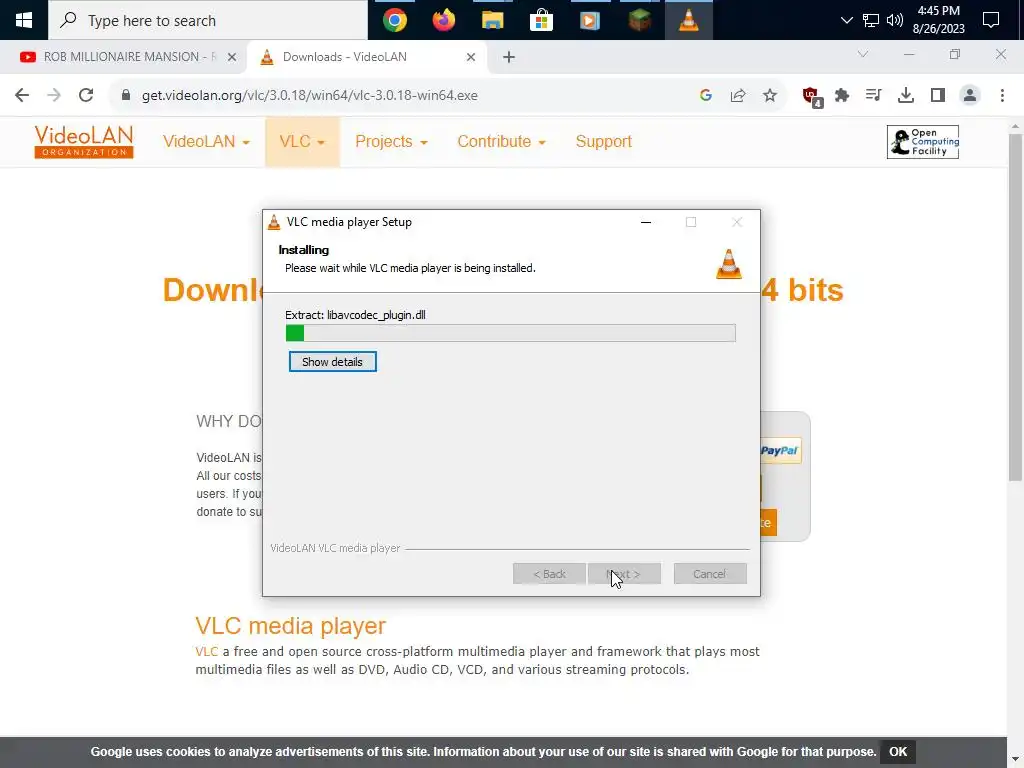Open the Support page link
This screenshot has height=768, width=1024.
tap(603, 142)
